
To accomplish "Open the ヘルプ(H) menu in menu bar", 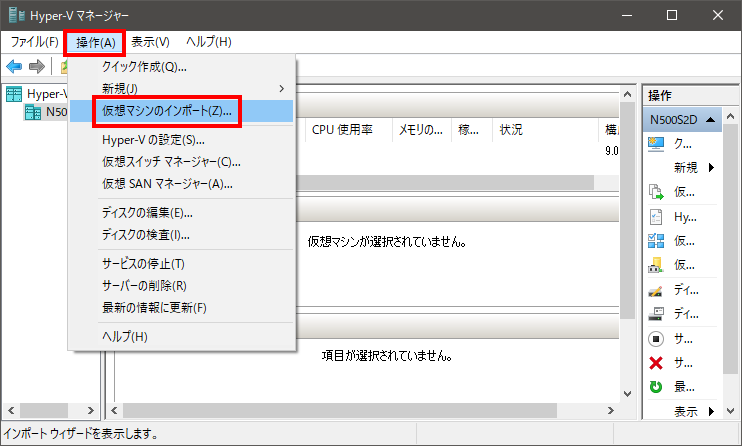I will pos(209,42).
